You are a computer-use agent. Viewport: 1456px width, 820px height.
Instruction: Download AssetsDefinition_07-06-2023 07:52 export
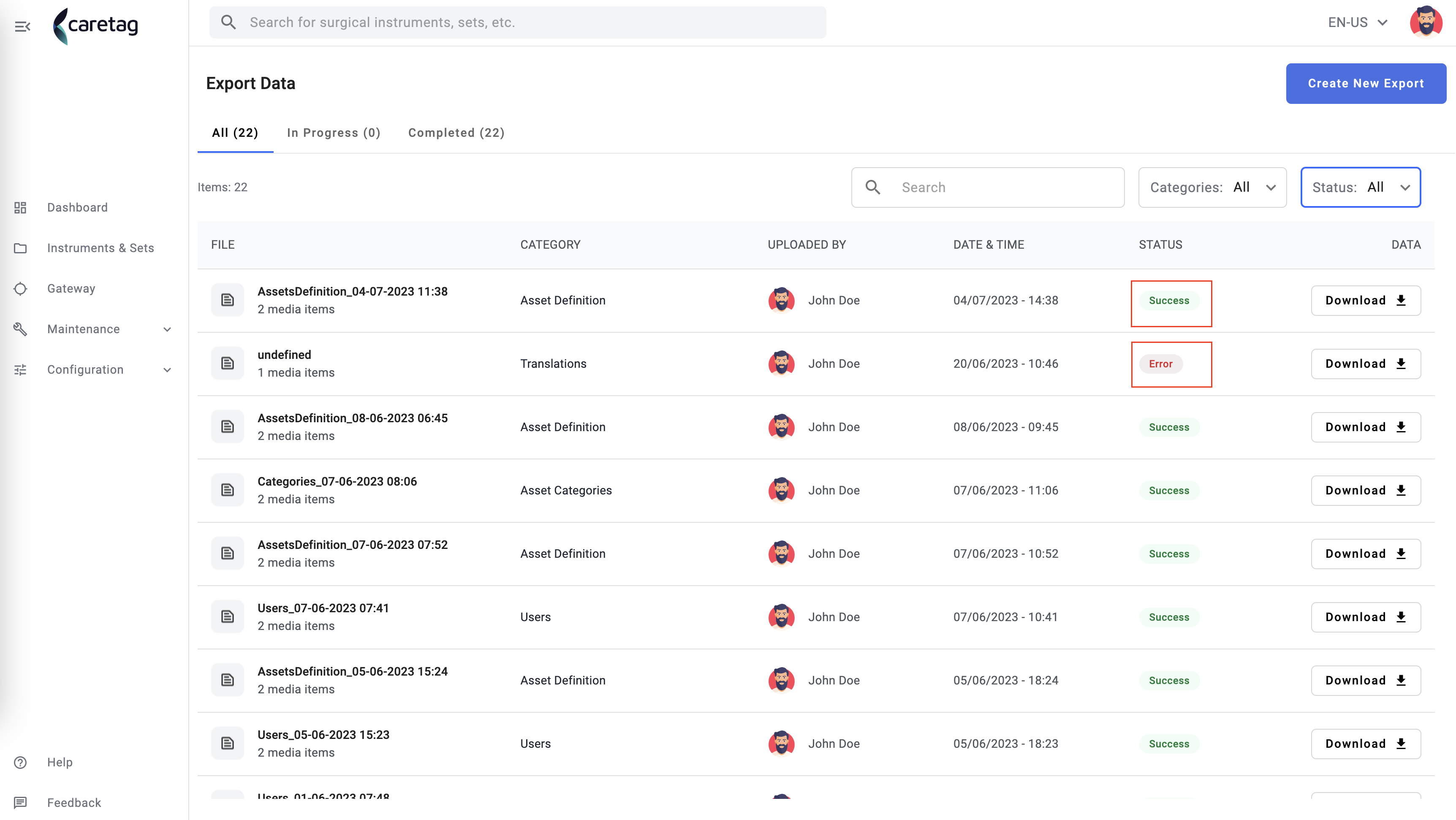coord(1366,553)
